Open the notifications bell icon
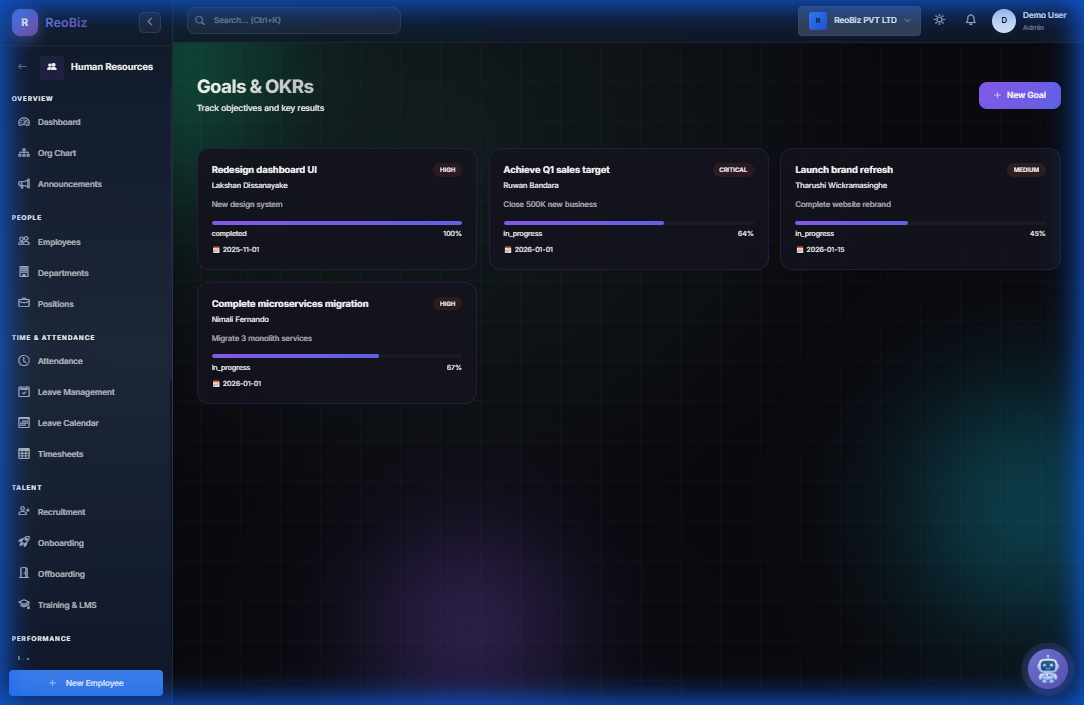 pyautogui.click(x=970, y=19)
